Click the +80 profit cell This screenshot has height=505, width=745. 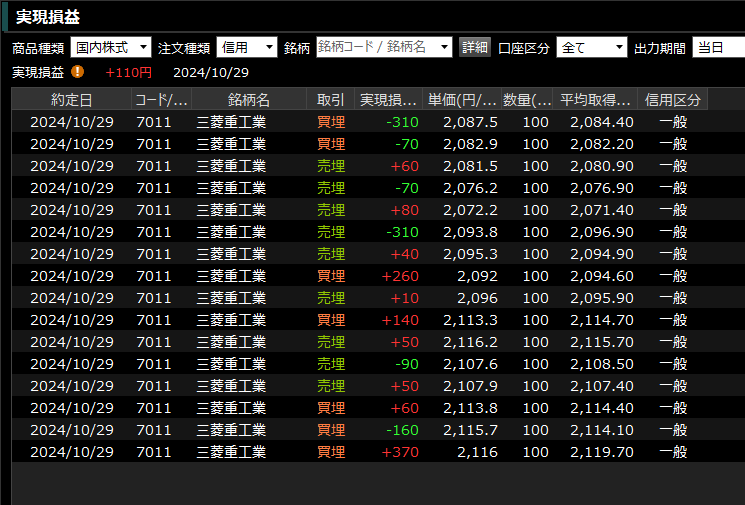(404, 210)
